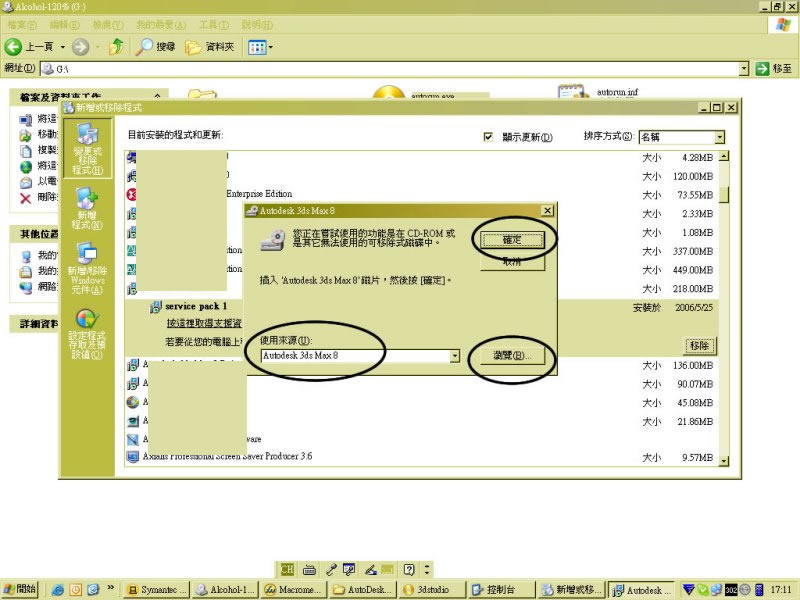Click the Network Places link in 其他位置
Viewport: 800px width, 600px height.
pos(40,287)
